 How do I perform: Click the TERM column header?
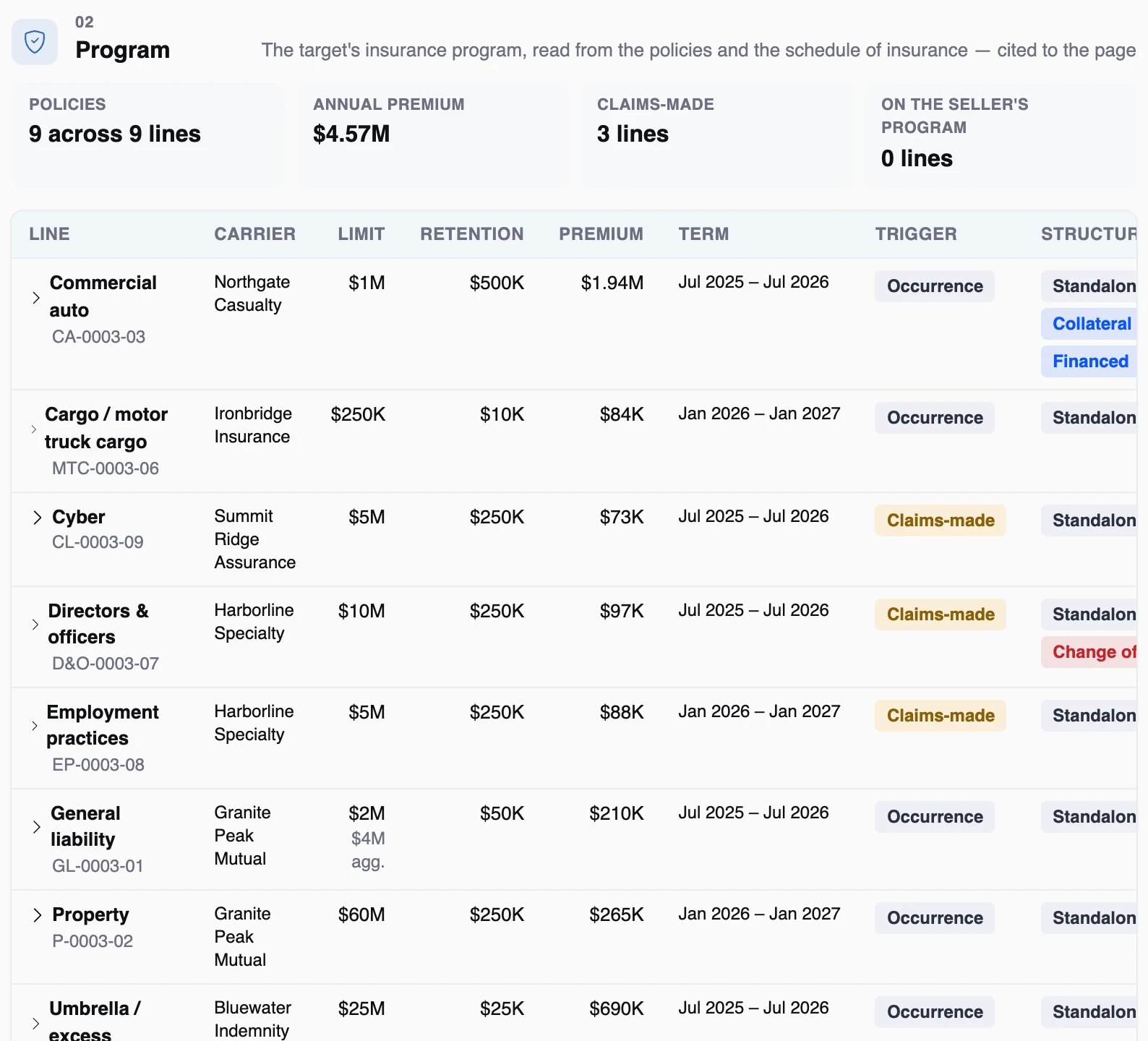point(703,234)
